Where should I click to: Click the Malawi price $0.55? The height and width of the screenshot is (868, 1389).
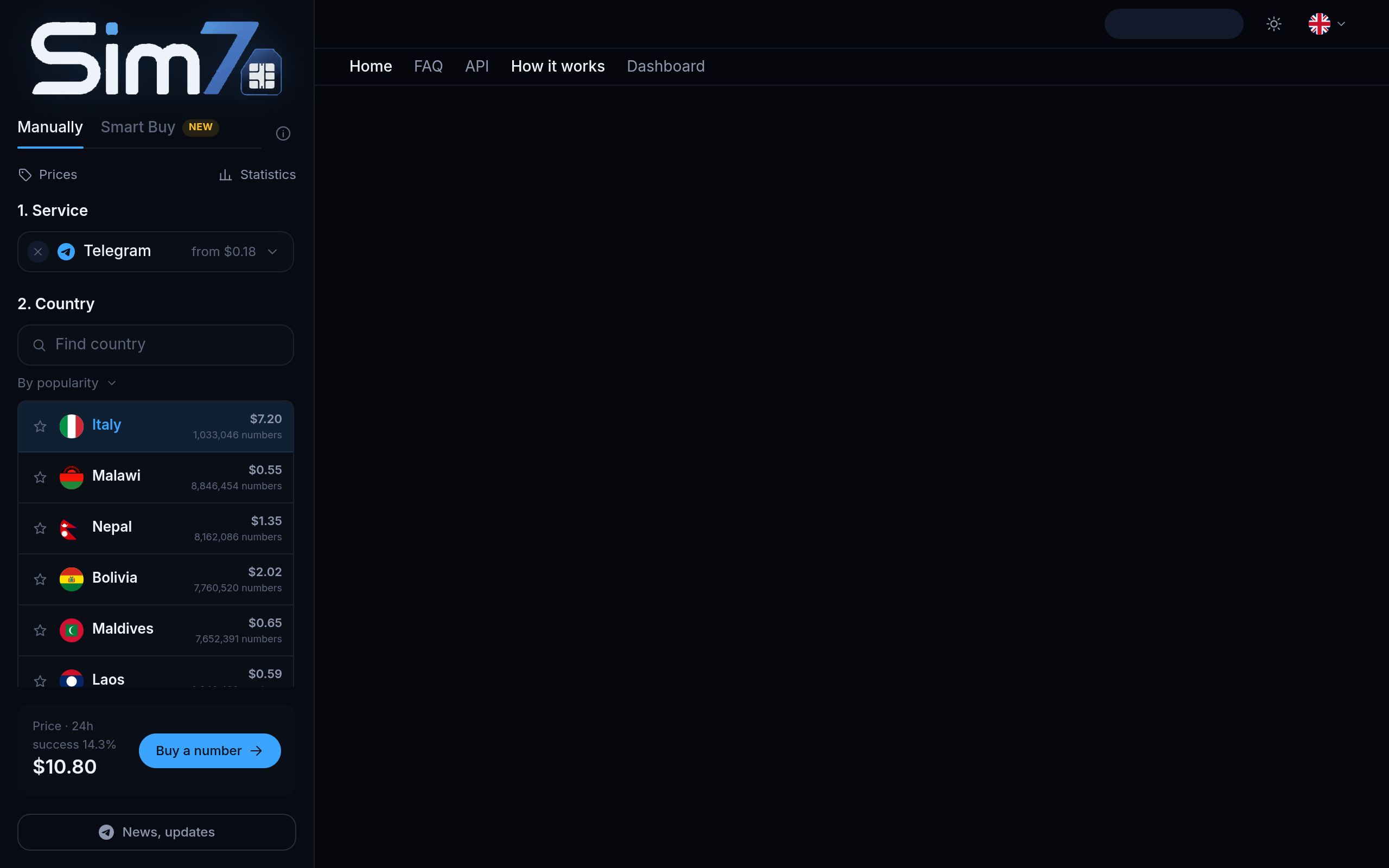tap(265, 470)
